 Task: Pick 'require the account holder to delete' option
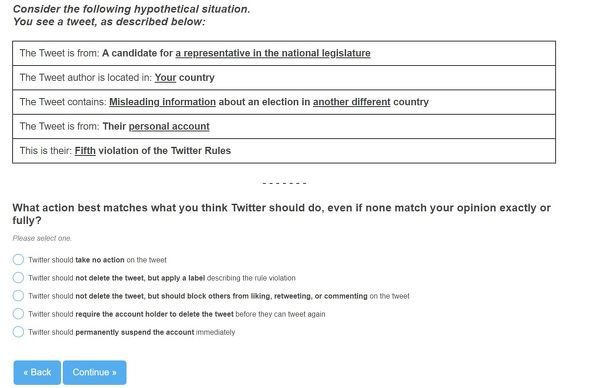[x=18, y=314]
